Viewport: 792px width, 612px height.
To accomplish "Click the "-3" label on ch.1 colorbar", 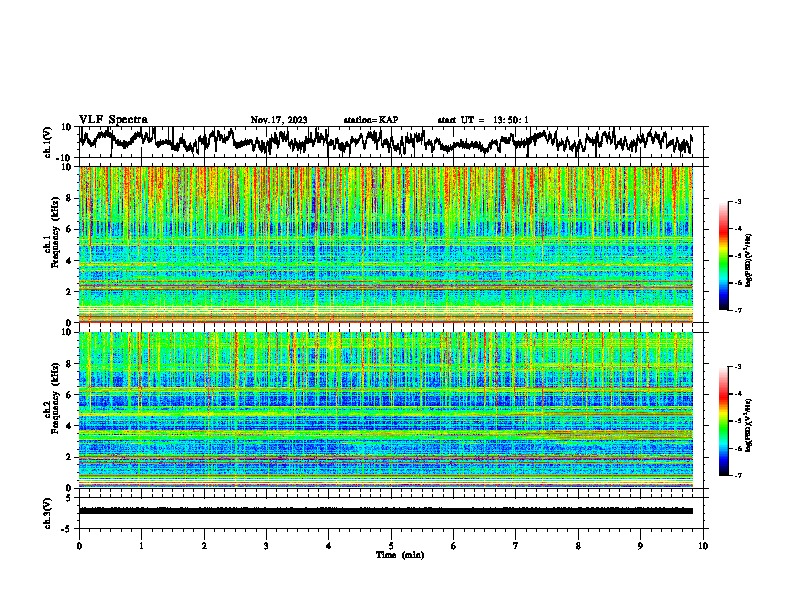I will pyautogui.click(x=737, y=201).
